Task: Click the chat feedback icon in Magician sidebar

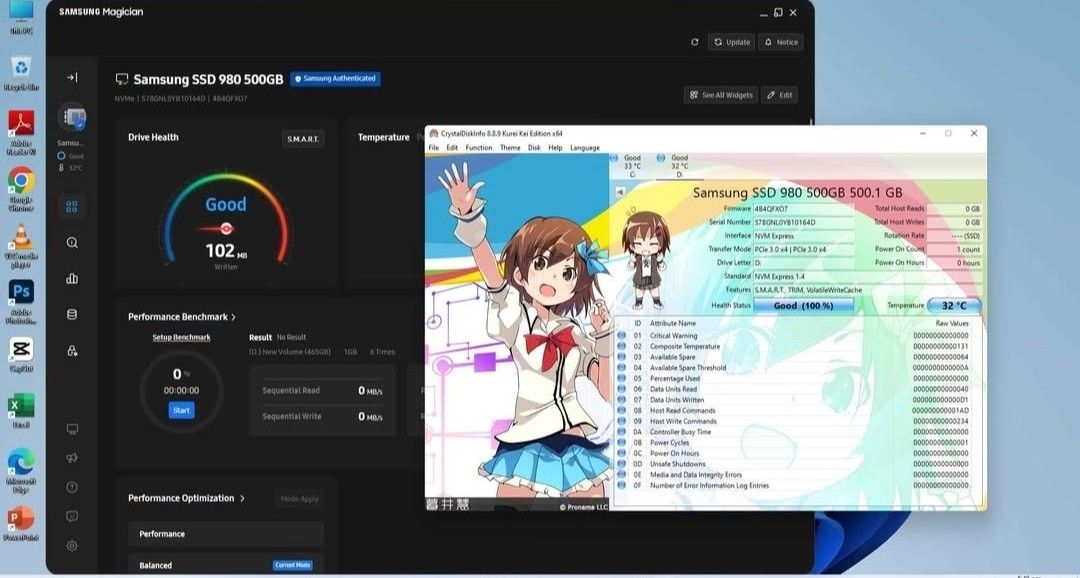Action: click(x=72, y=516)
